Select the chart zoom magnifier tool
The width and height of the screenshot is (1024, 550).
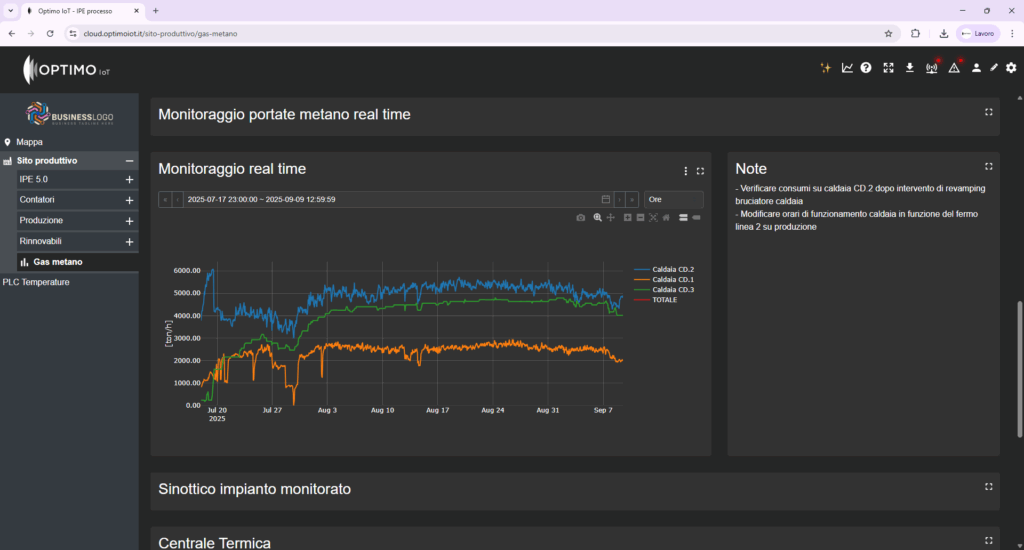click(x=598, y=218)
